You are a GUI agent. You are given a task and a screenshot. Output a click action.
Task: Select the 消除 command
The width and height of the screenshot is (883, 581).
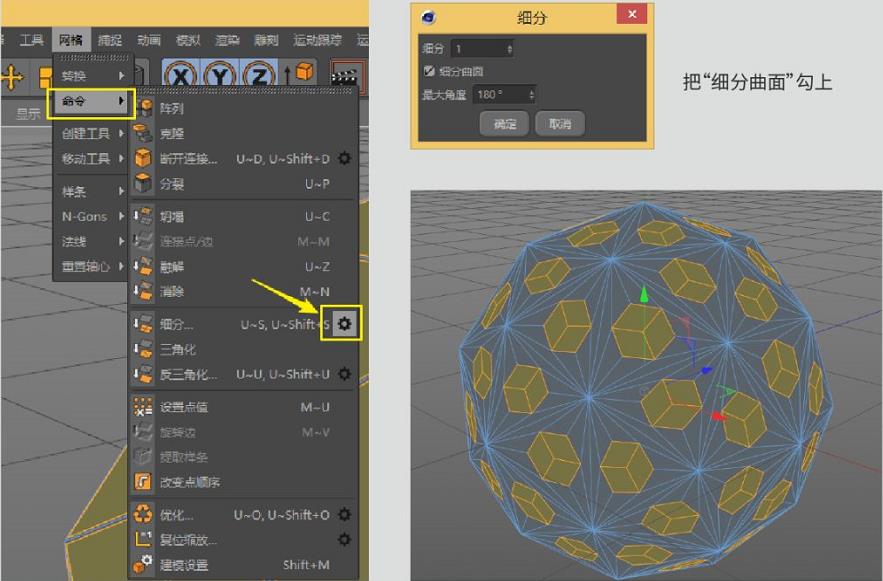pyautogui.click(x=243, y=292)
